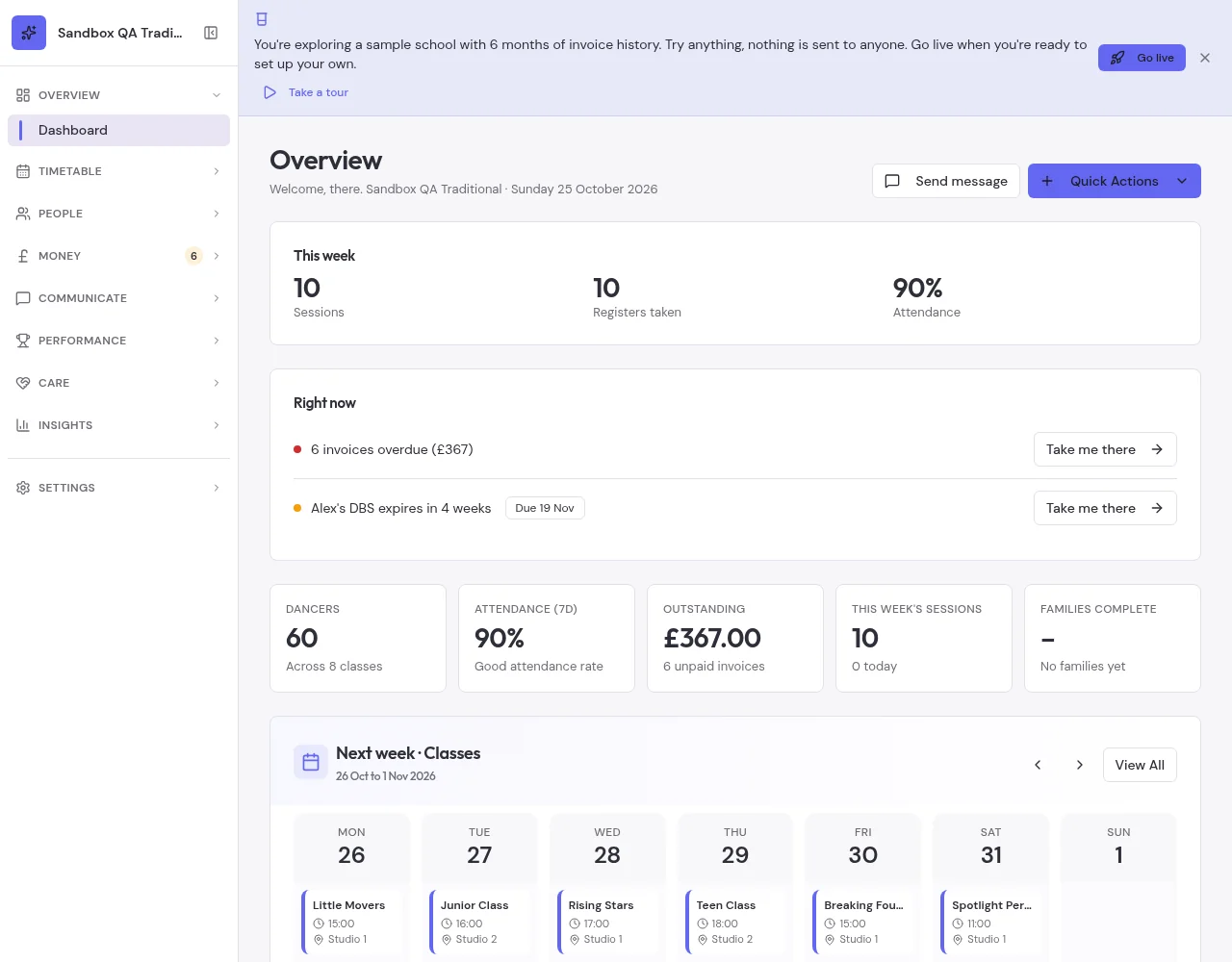Dismiss the sample school banner

click(1205, 58)
